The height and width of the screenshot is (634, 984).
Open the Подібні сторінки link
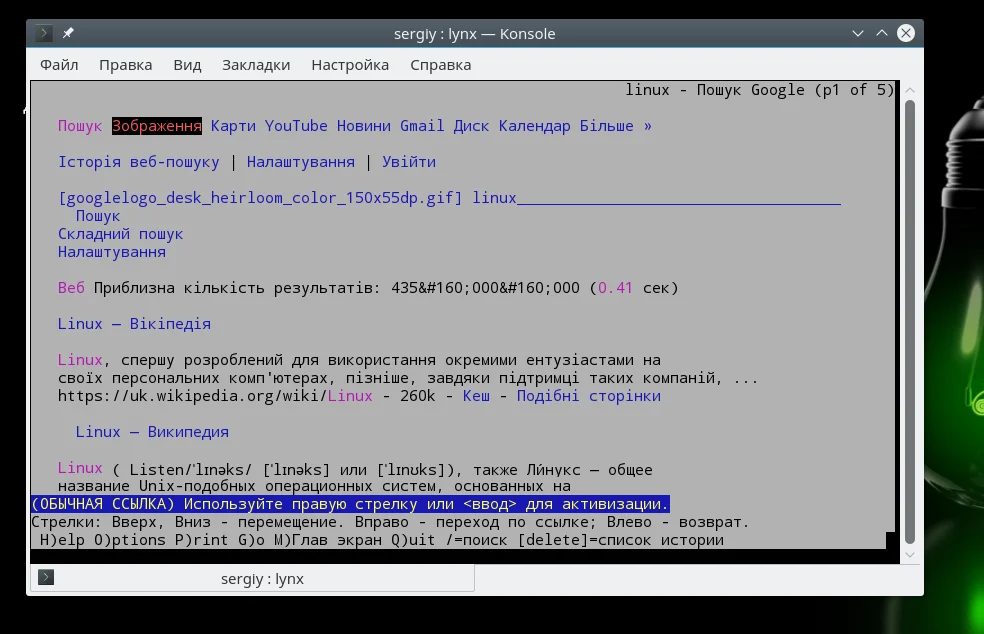[x=589, y=396]
